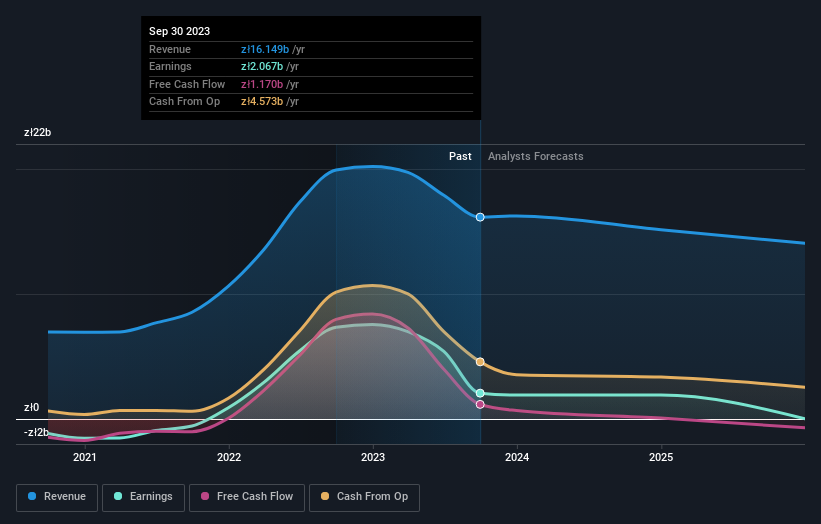Click the Analysts Forecasts label

536,156
